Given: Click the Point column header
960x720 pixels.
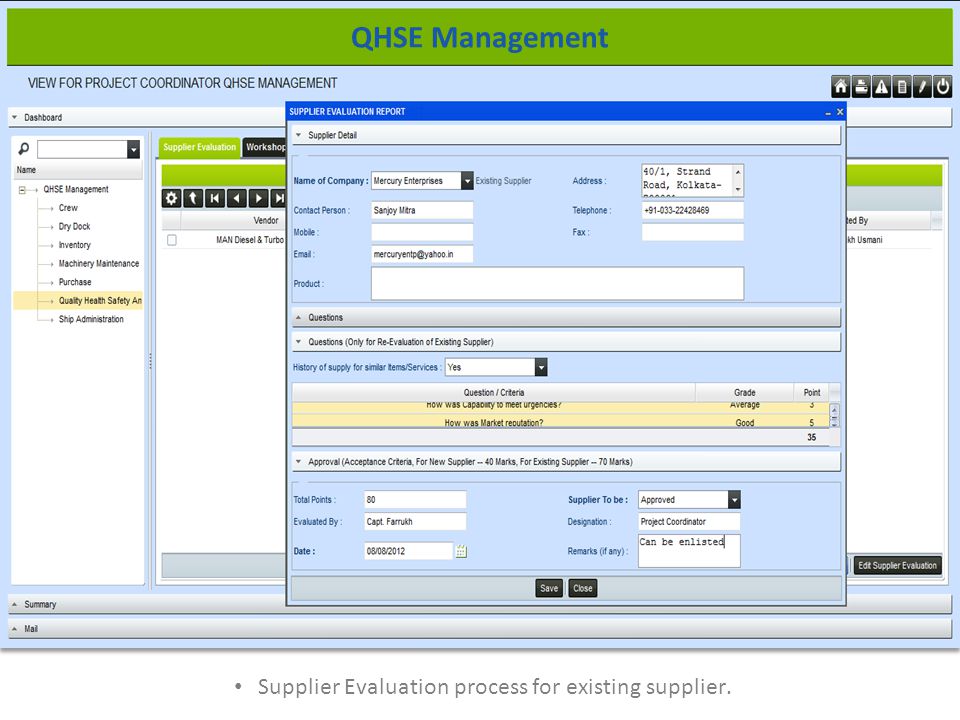Looking at the screenshot, I should click(x=811, y=392).
